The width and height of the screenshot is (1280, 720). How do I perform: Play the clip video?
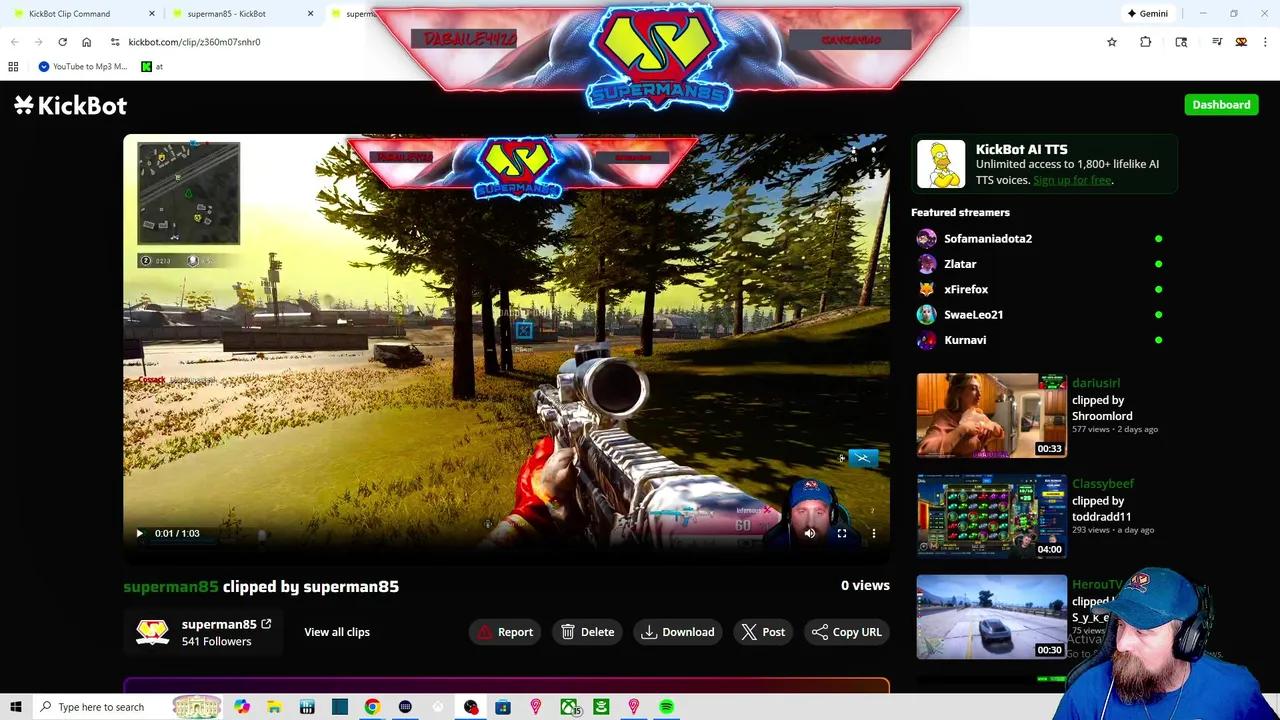pos(139,533)
